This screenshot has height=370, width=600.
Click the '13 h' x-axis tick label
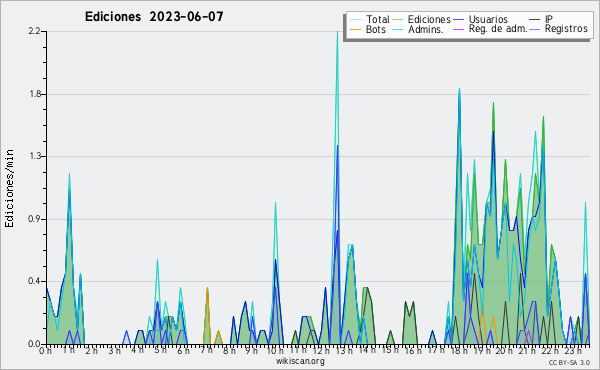(344, 350)
